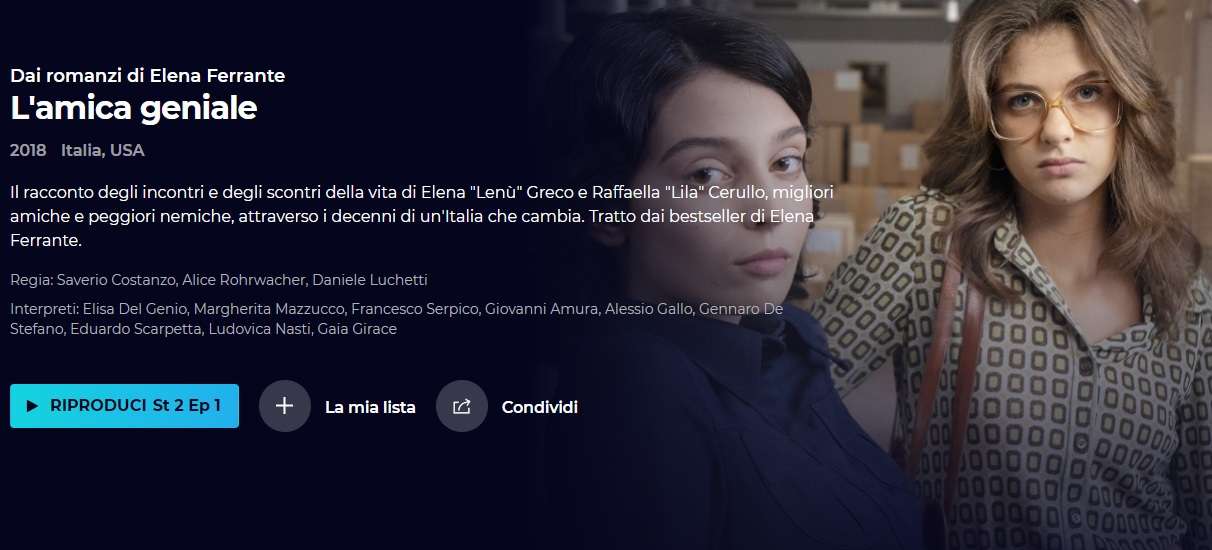Select cast member Eduardo Scarpetta
Image resolution: width=1212 pixels, height=550 pixels.
pyautogui.click(x=134, y=329)
